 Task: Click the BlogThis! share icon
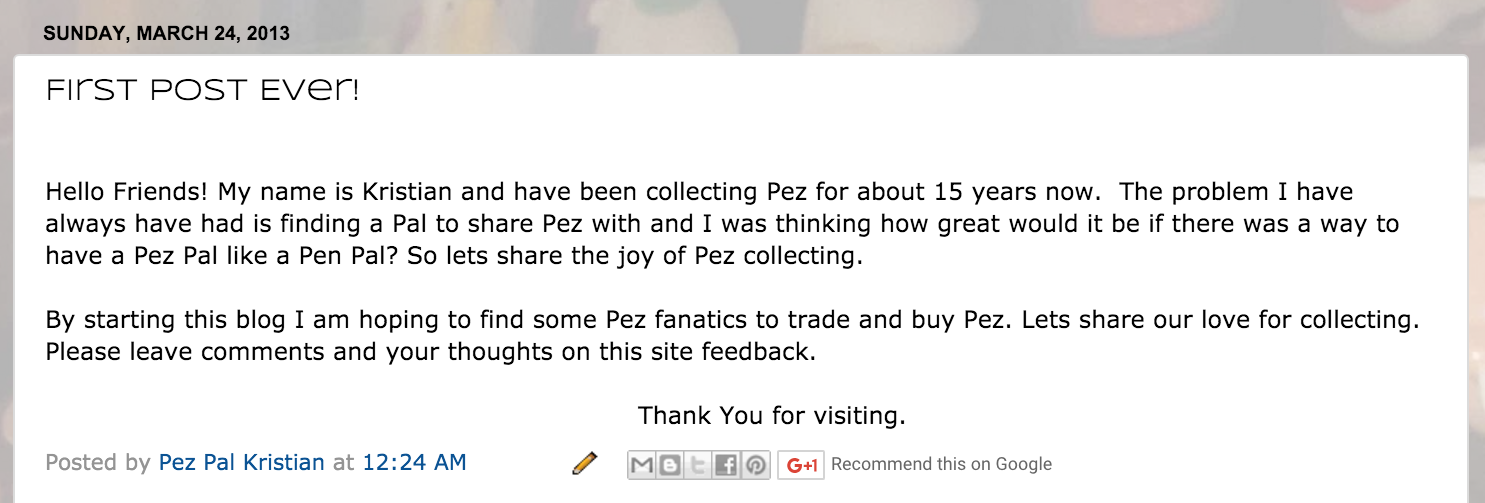pos(670,465)
